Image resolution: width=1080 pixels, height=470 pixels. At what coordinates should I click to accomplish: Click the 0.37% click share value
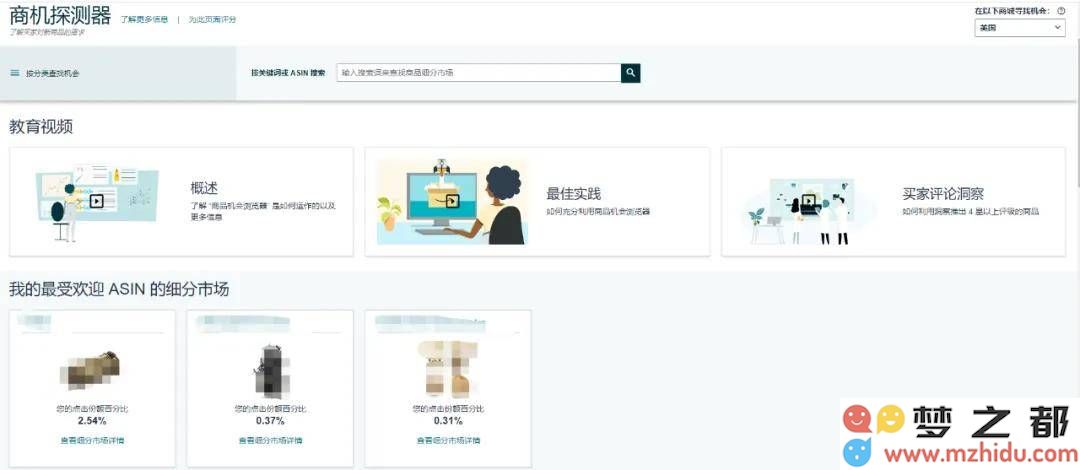click(x=270, y=420)
